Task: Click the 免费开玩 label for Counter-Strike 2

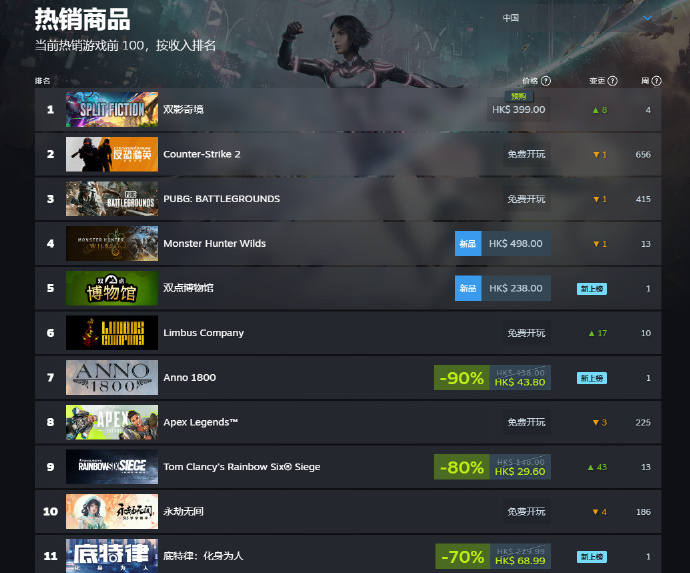Action: point(526,154)
